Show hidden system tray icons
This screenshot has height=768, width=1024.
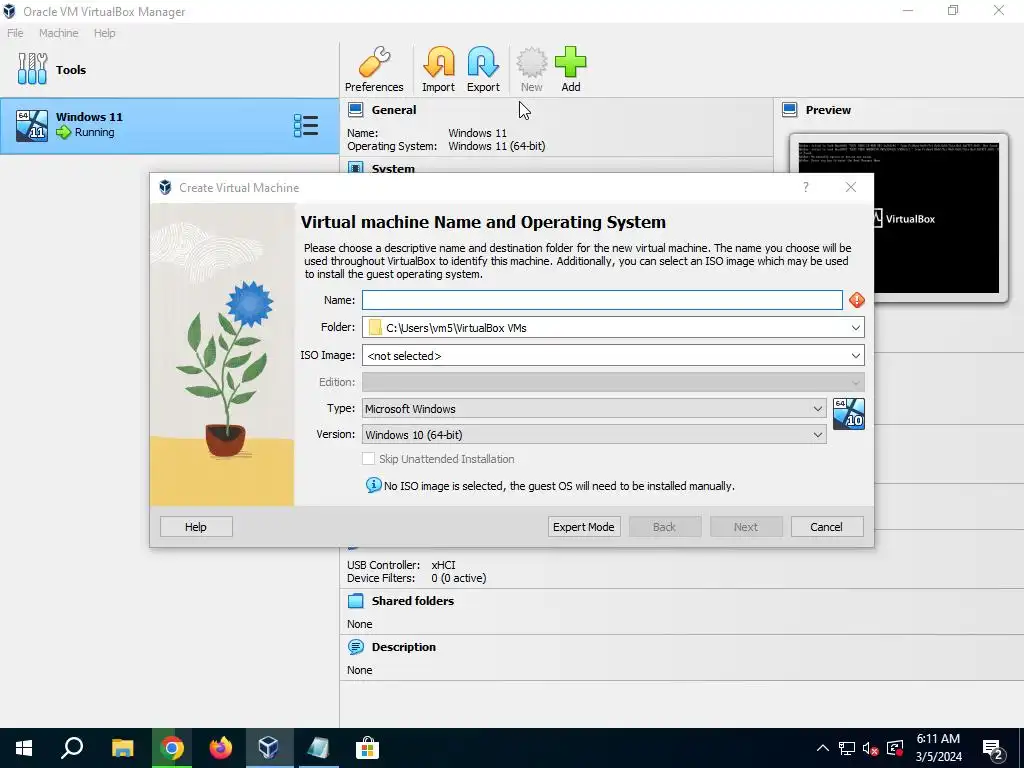823,748
